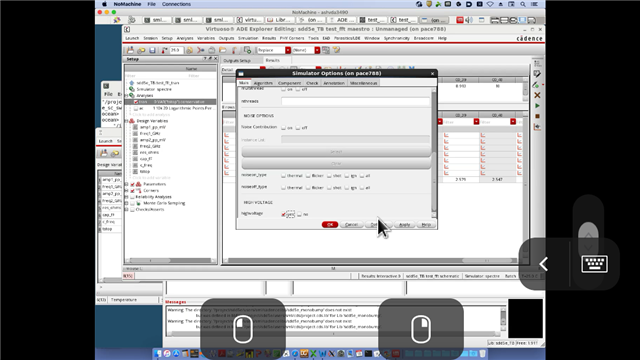Collapse the Analyses tree node

coord(127,96)
